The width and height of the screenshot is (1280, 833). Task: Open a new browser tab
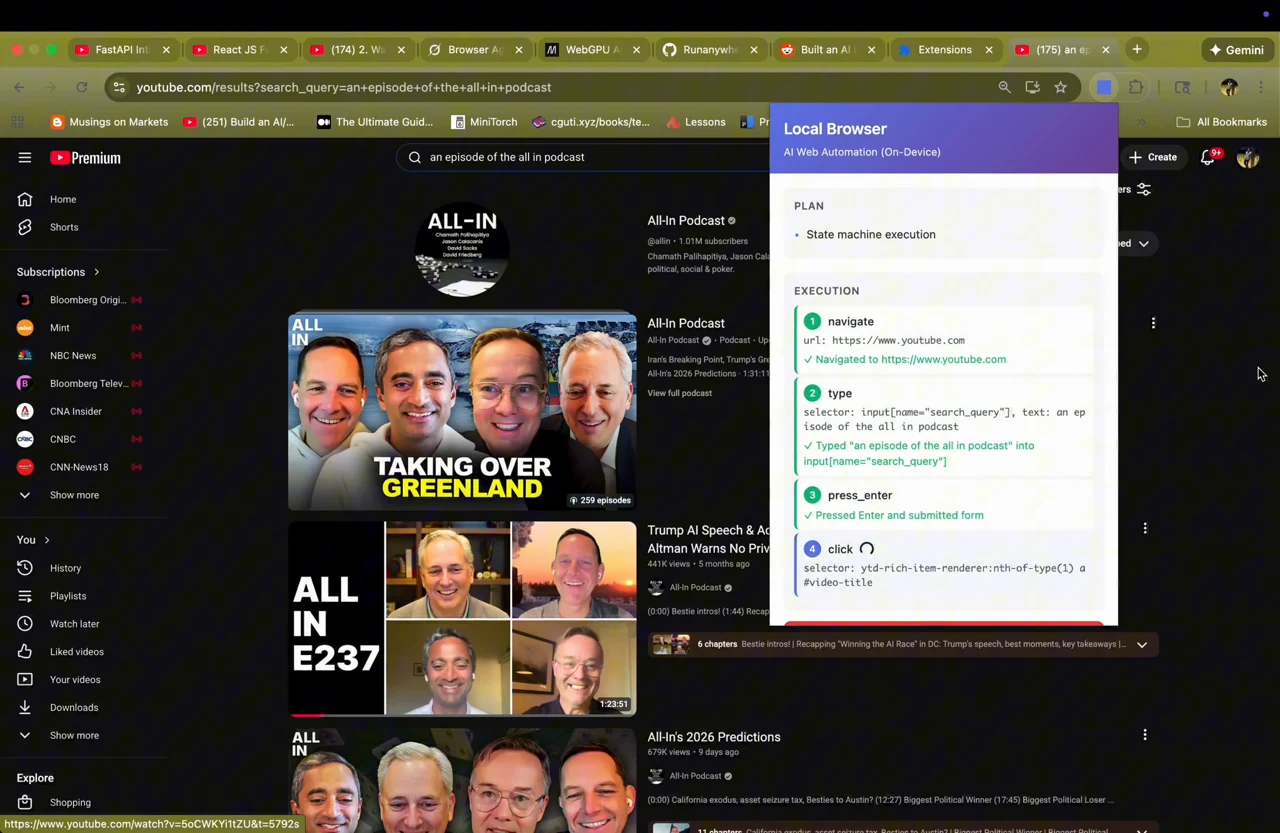[x=1137, y=49]
